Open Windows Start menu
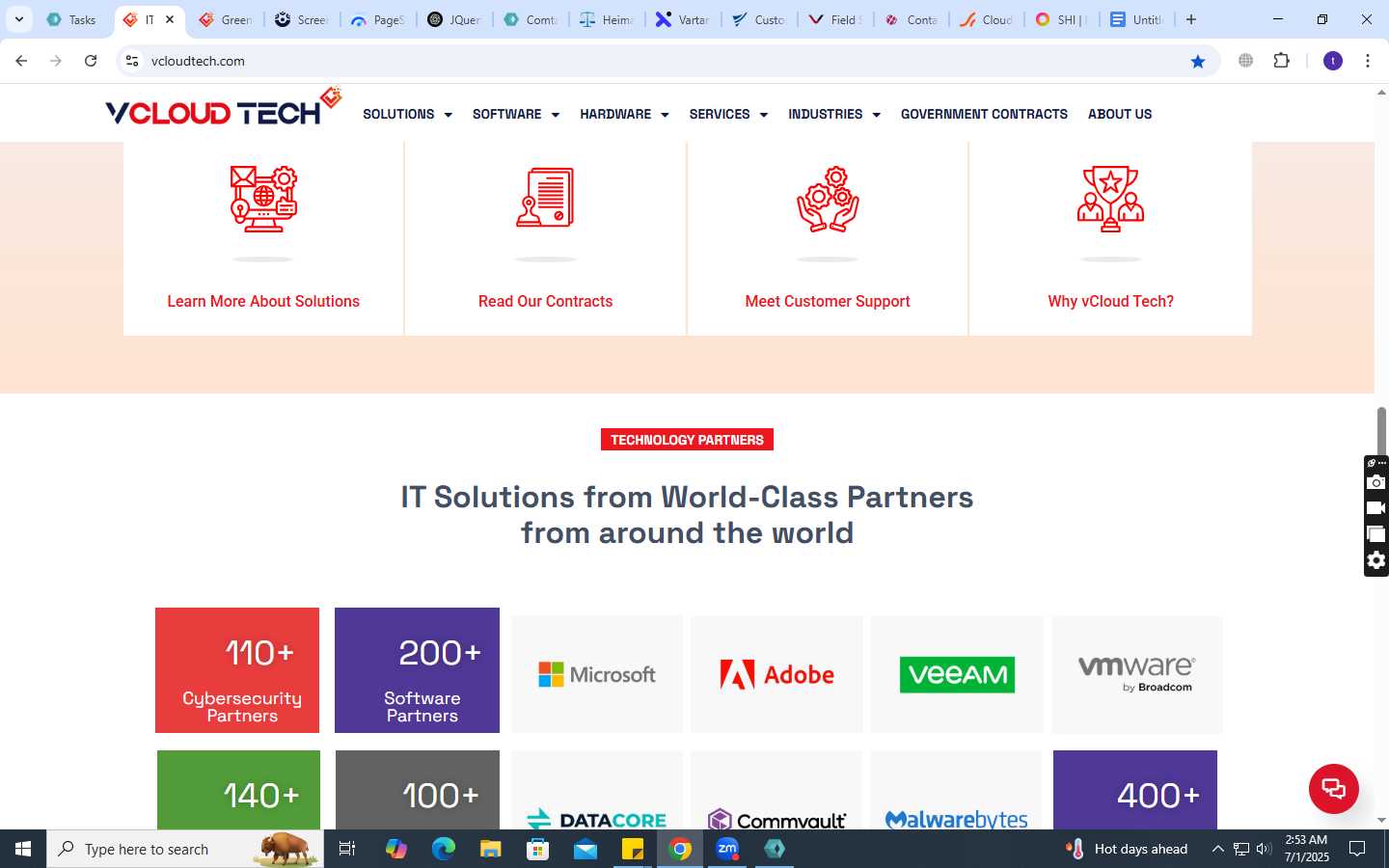Screen dimensions: 1389x868 23,849
